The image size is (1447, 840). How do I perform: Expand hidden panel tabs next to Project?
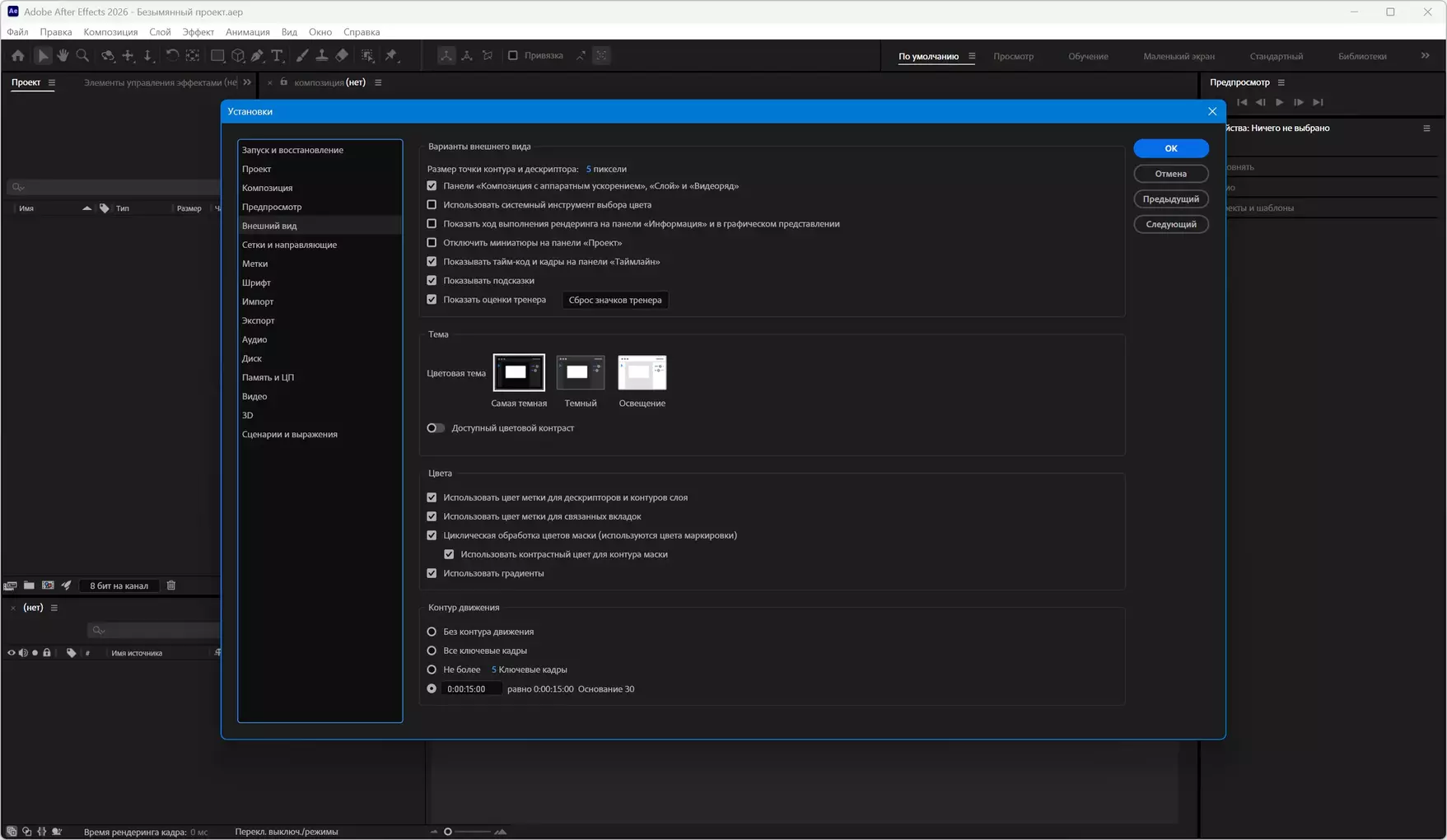(247, 82)
